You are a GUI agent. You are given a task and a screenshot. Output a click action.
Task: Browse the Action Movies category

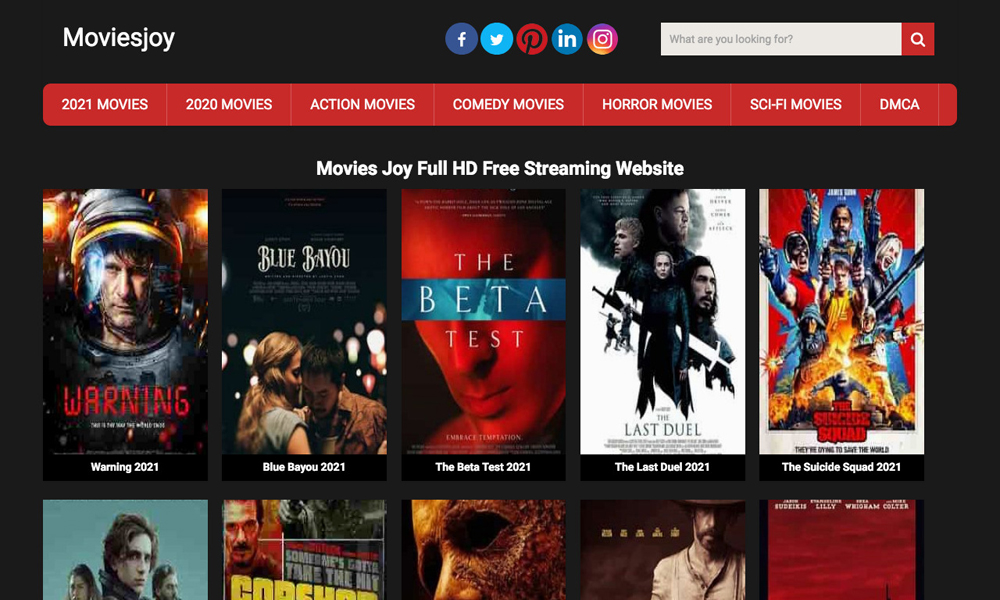coord(362,104)
